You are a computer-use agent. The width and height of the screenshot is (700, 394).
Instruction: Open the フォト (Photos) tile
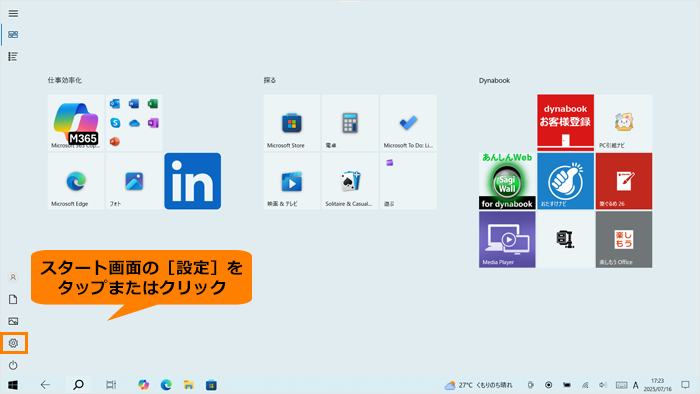coord(134,181)
